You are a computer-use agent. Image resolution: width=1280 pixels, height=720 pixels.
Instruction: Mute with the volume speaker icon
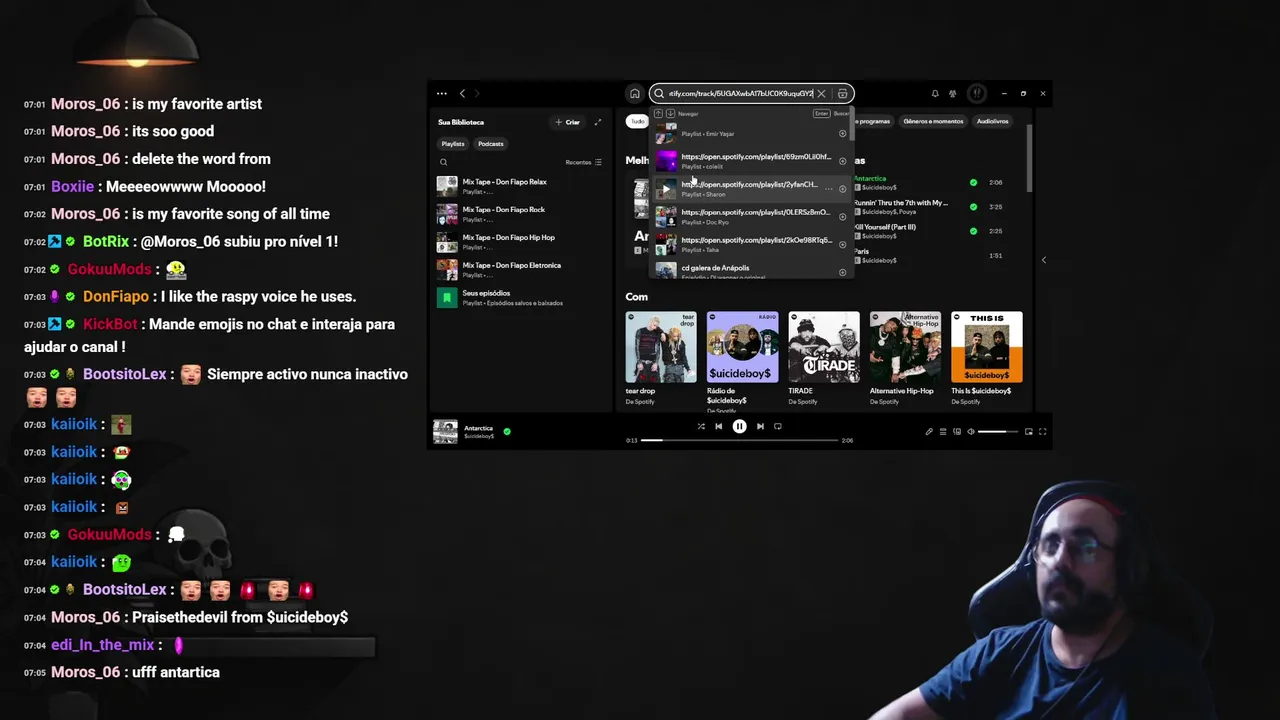[971, 432]
